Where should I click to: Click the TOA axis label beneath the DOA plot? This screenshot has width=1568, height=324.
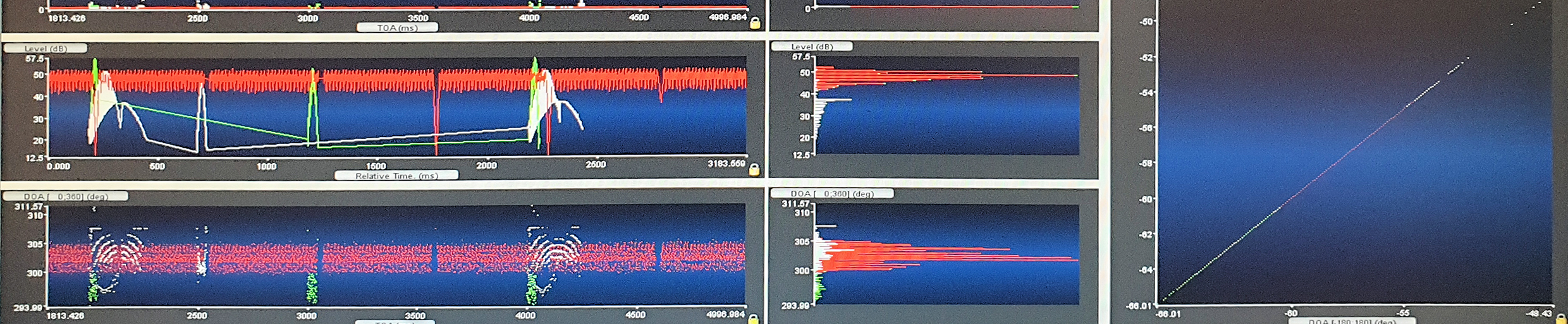395,322
